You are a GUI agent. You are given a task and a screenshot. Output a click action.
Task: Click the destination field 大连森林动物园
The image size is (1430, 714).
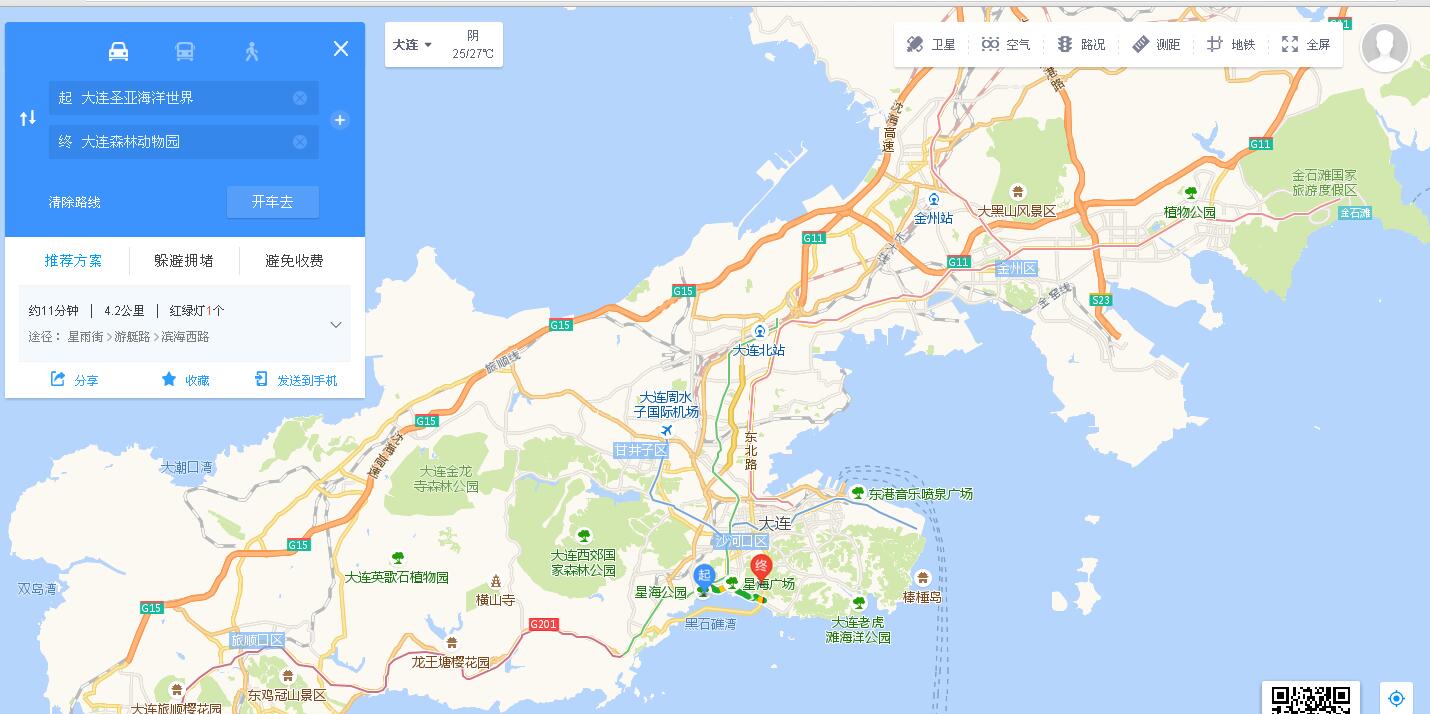click(x=184, y=142)
